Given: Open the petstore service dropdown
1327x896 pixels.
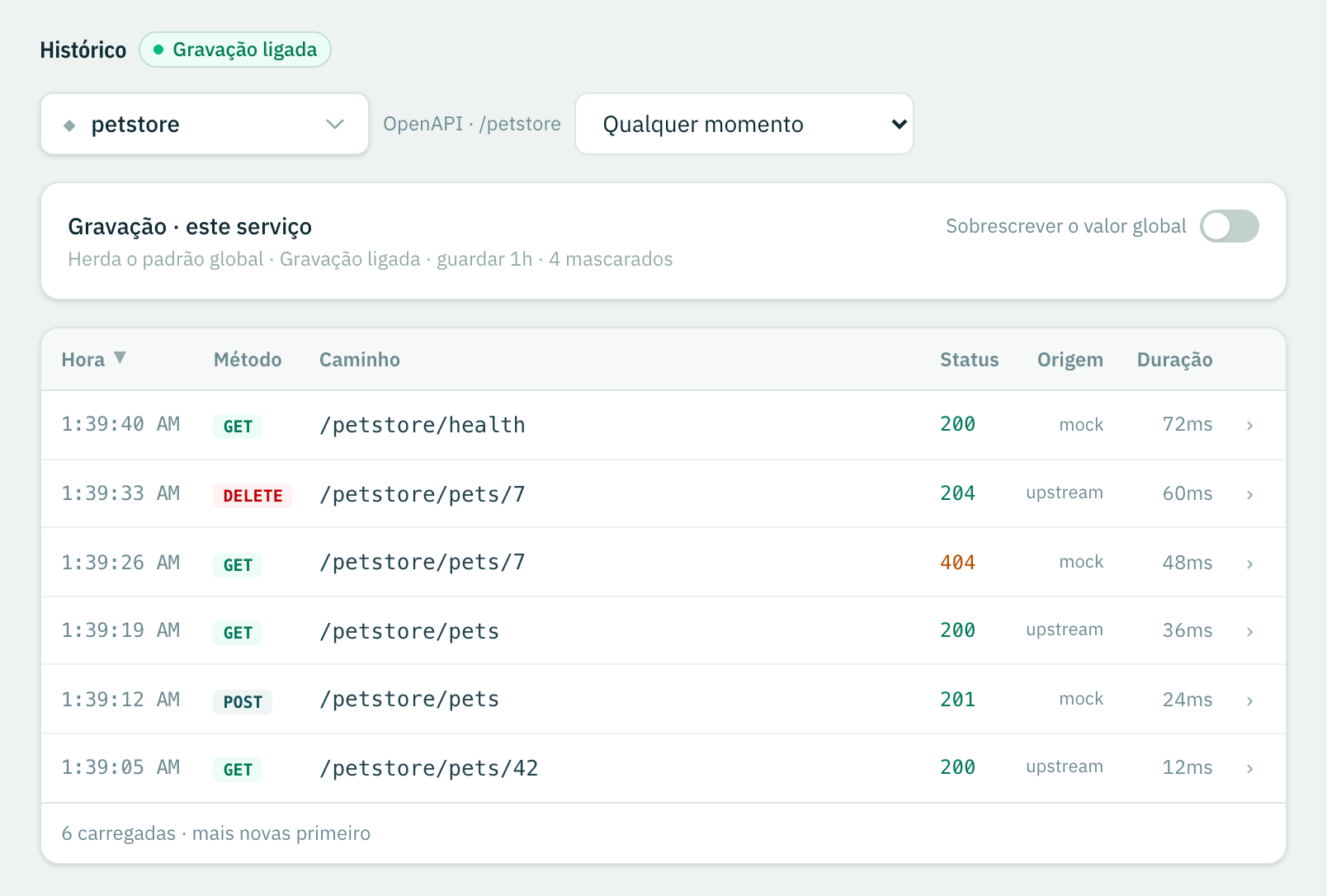Looking at the screenshot, I should 205,124.
